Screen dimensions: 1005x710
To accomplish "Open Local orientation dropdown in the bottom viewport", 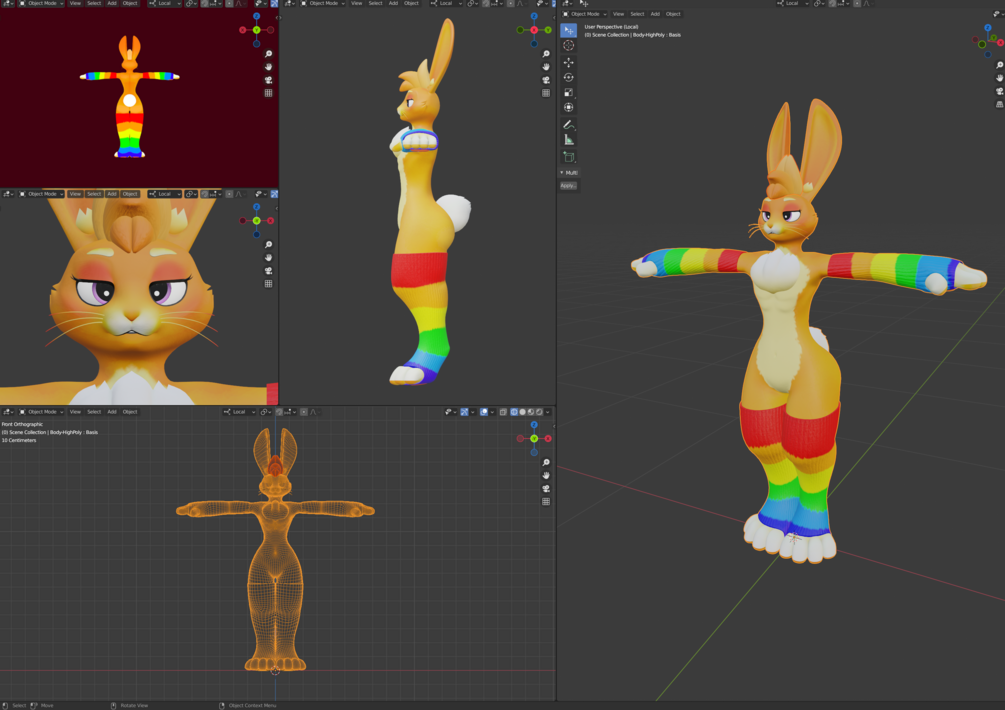I will [240, 412].
